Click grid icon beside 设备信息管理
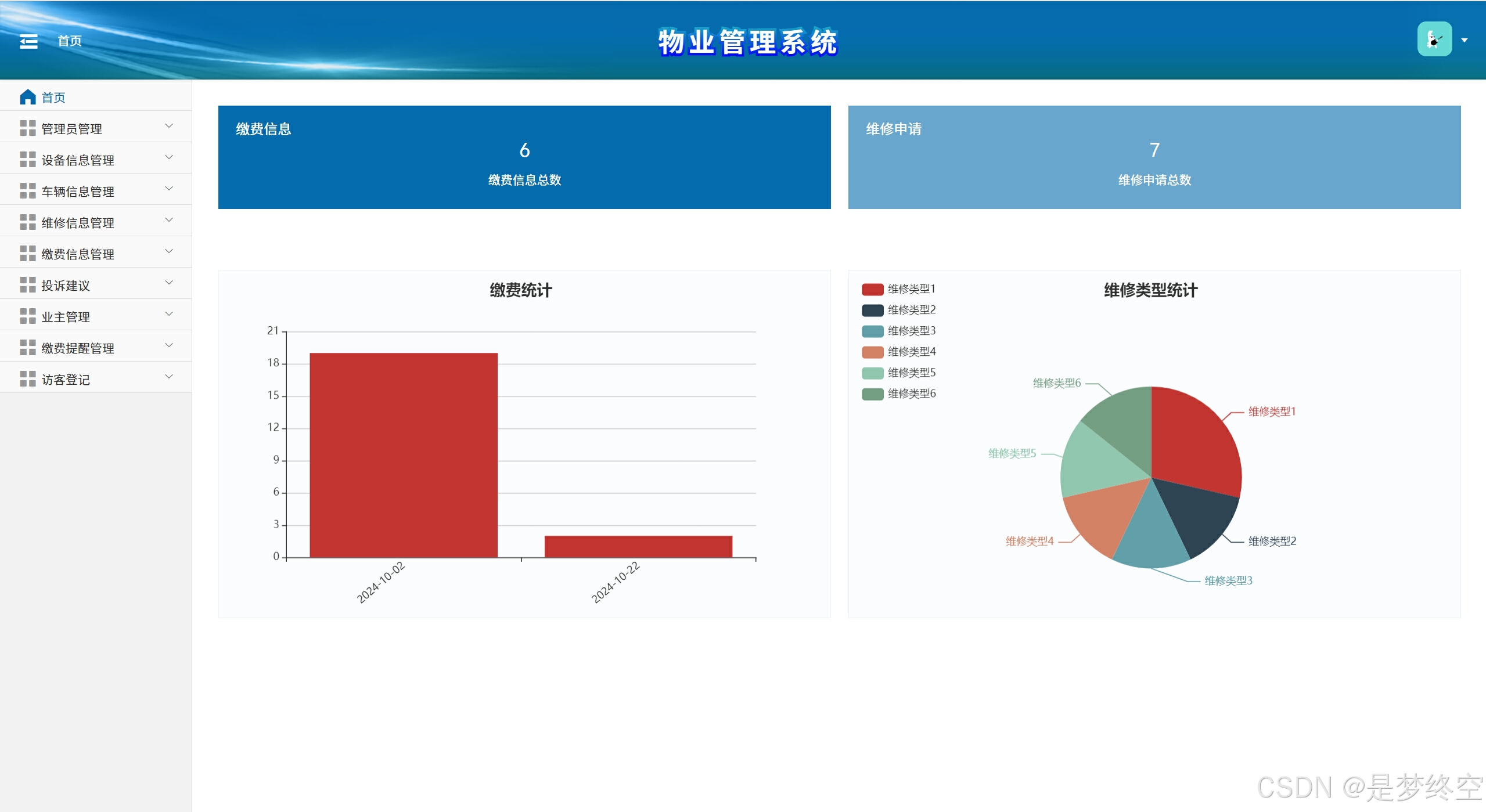1486x812 pixels. click(x=27, y=160)
